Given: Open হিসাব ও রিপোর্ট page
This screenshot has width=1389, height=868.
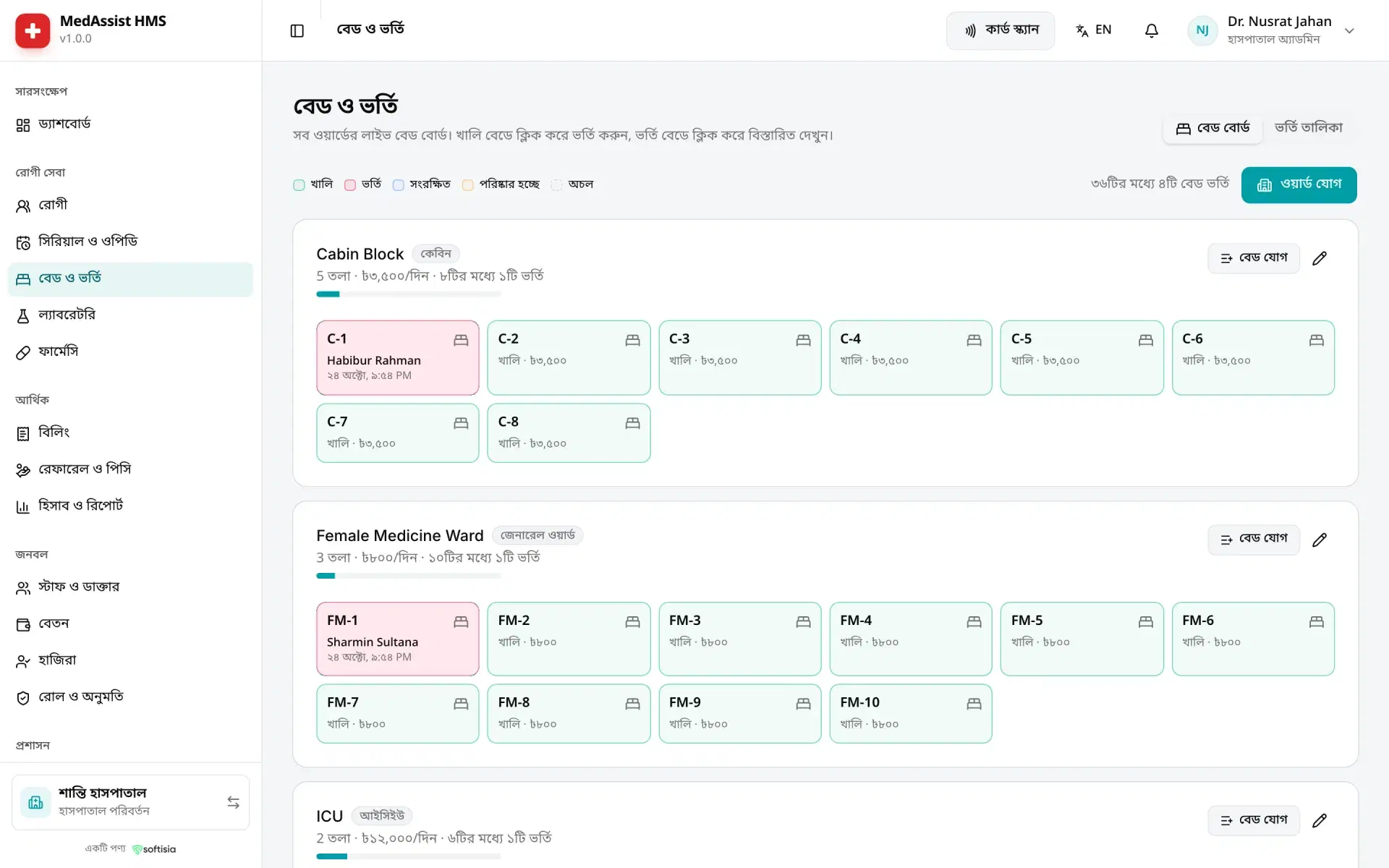Looking at the screenshot, I should 130,506.
